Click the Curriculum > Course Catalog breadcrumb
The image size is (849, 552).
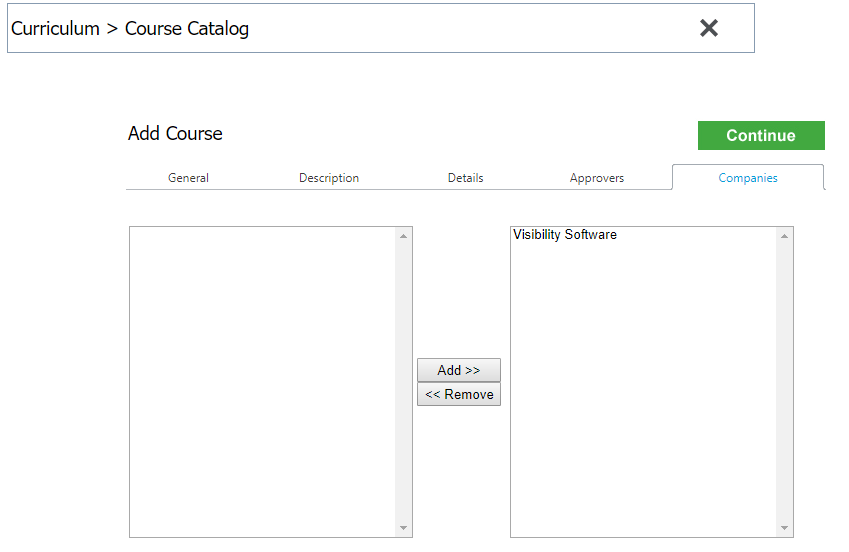click(130, 28)
